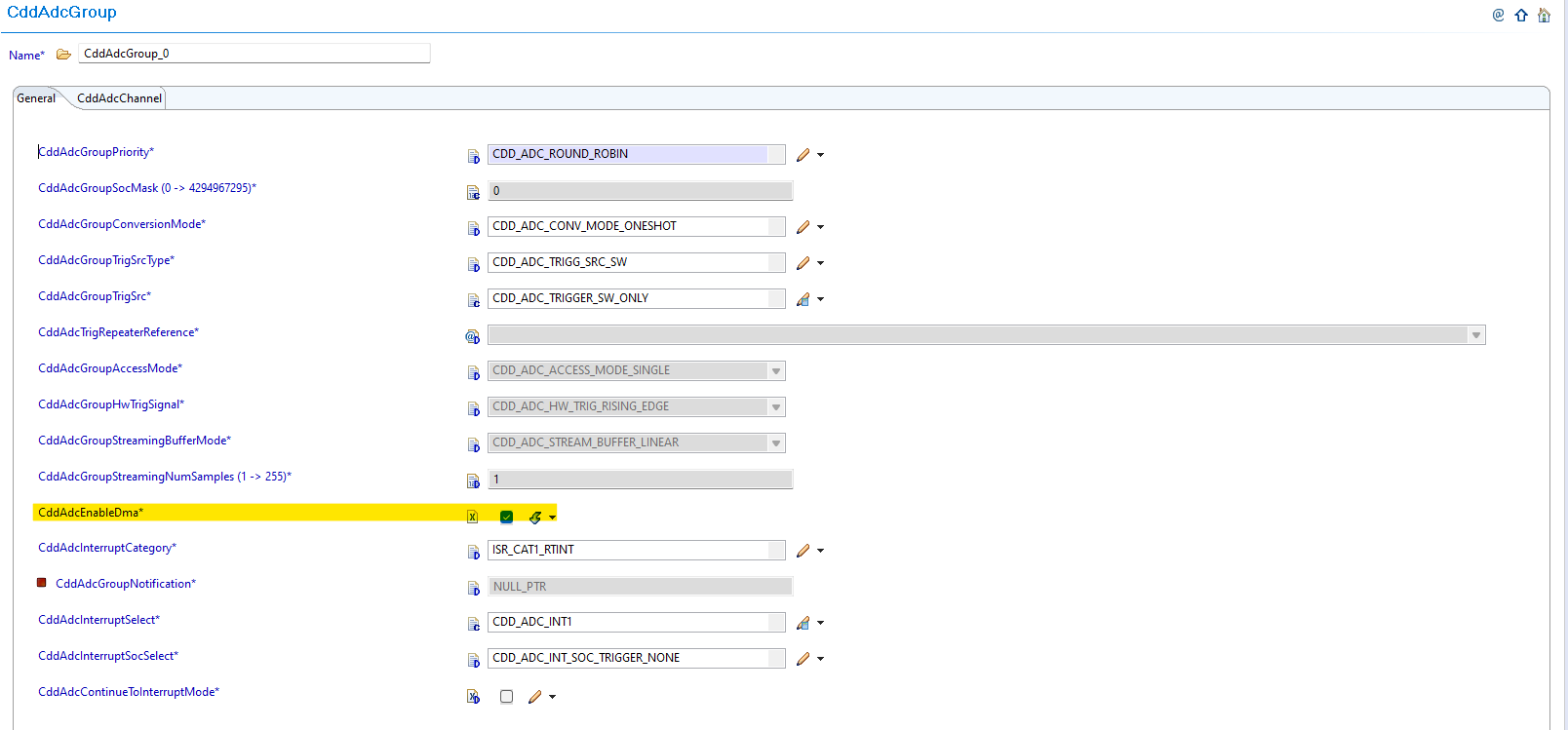
Task: Click the X icon on CddAdcEnableDma row
Action: pyautogui.click(x=472, y=517)
